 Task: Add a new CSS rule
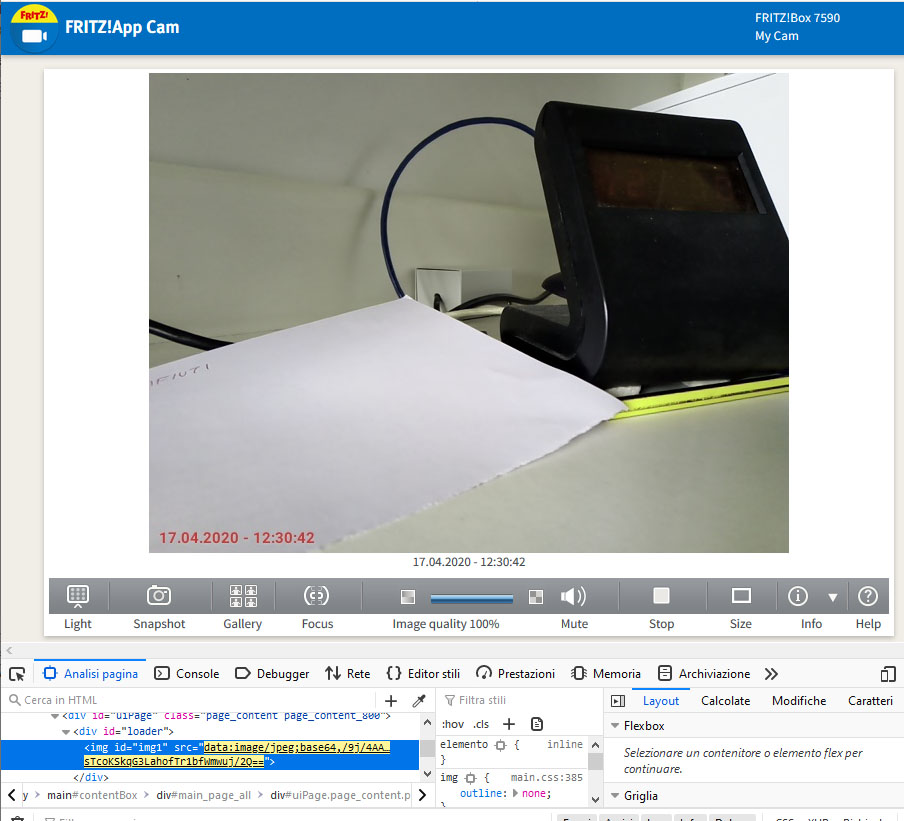[x=508, y=724]
